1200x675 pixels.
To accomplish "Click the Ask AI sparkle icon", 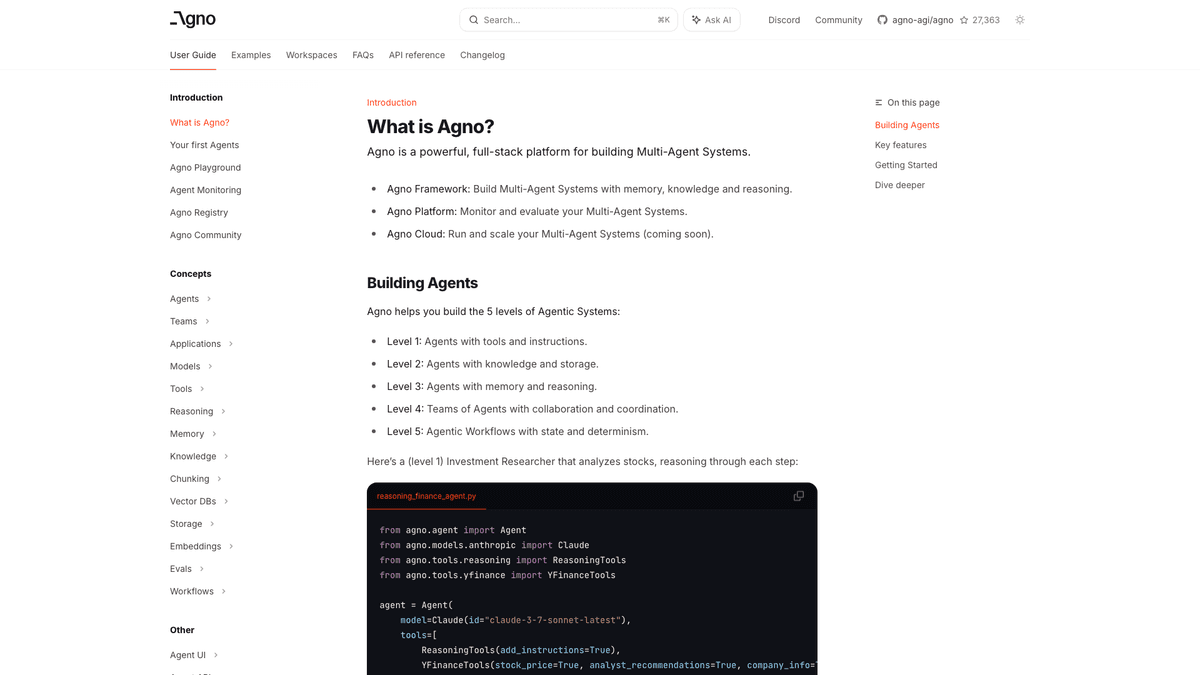I will pyautogui.click(x=696, y=20).
